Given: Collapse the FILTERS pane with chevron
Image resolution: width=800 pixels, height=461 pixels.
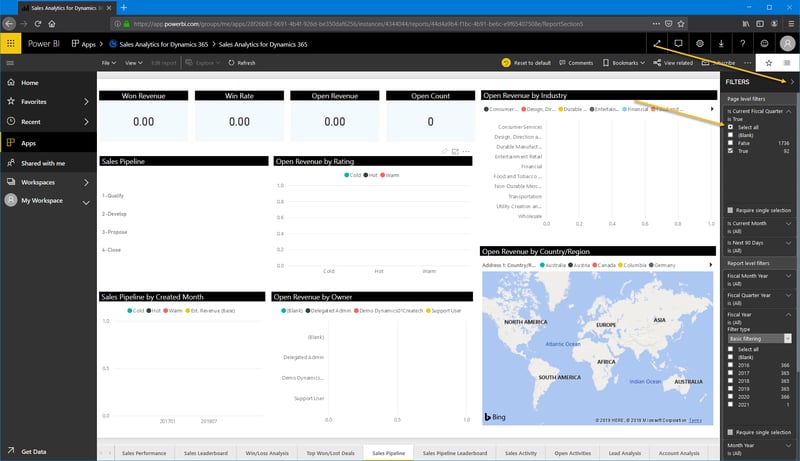Looking at the screenshot, I should coord(791,82).
